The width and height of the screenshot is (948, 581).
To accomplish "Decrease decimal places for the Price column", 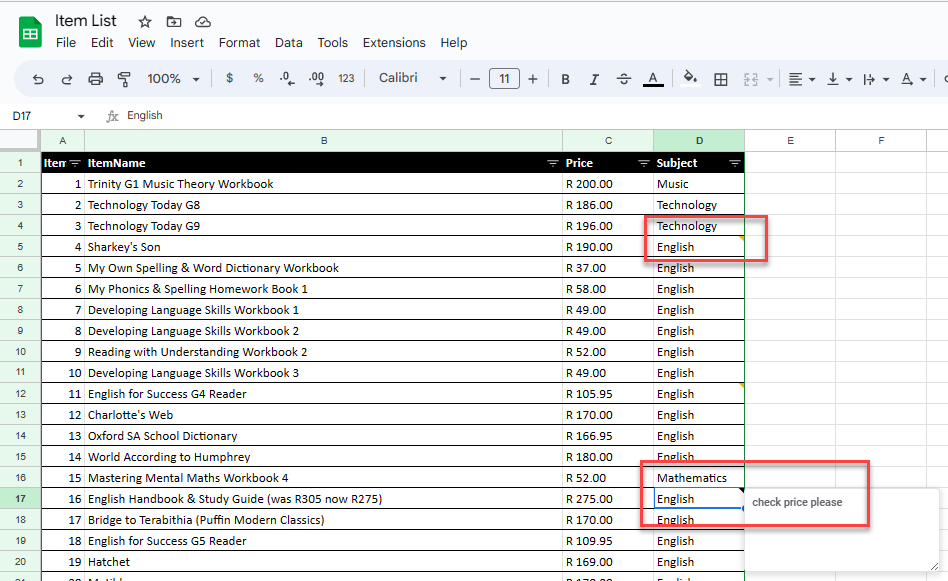I will pyautogui.click(x=287, y=78).
